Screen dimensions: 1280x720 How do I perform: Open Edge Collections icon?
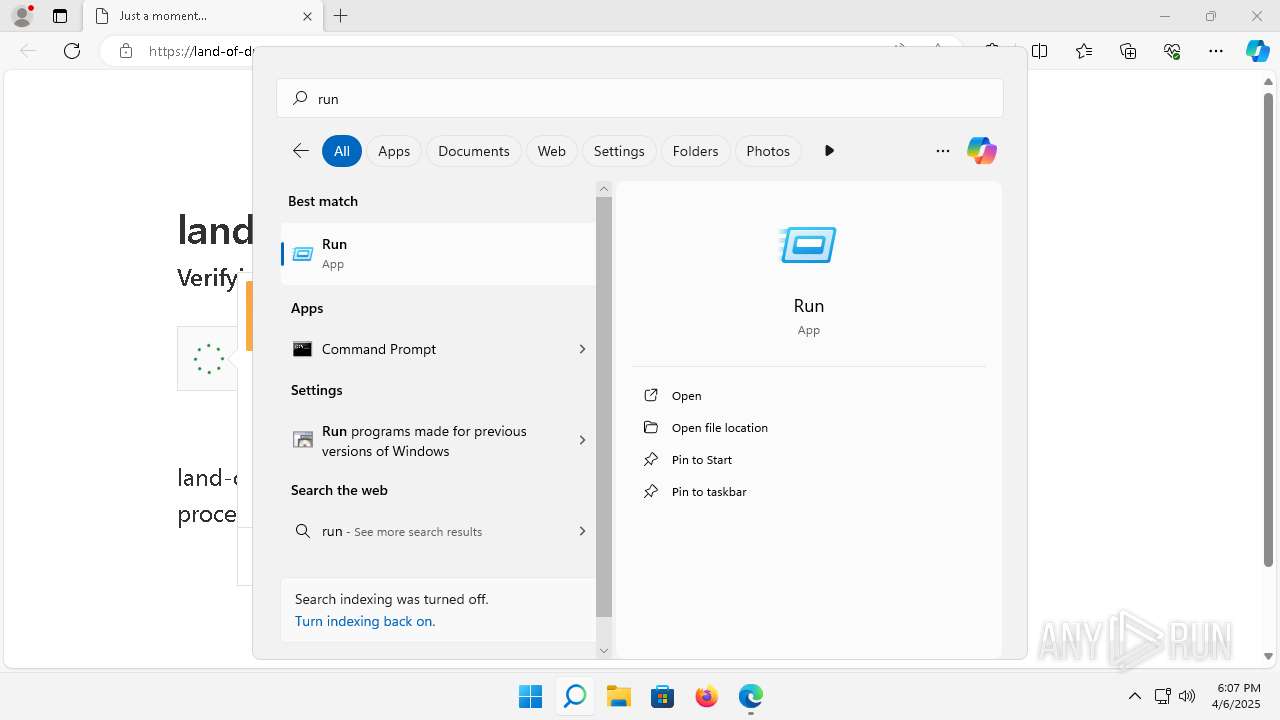point(1128,51)
